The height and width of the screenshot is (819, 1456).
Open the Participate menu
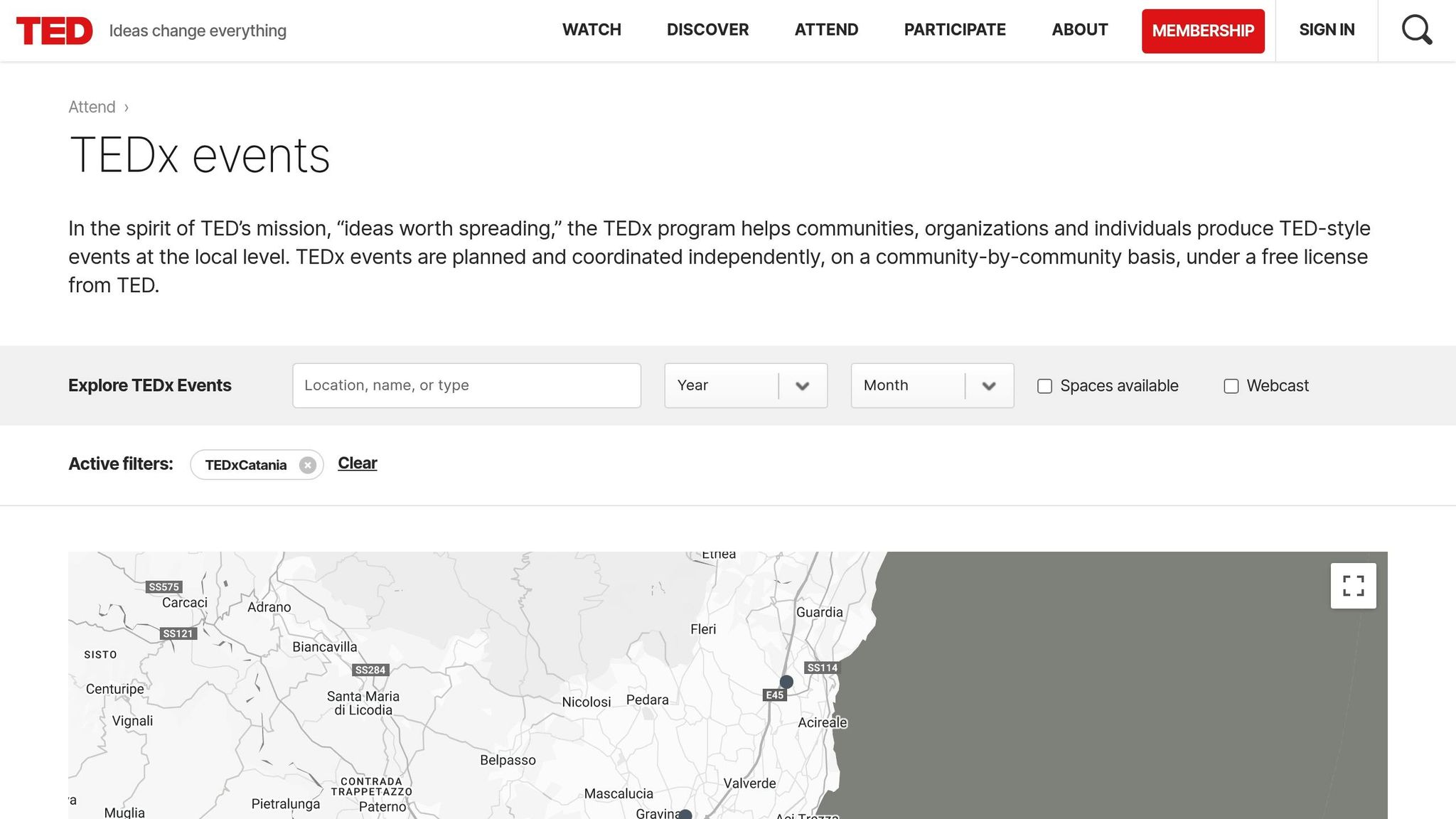coord(954,30)
